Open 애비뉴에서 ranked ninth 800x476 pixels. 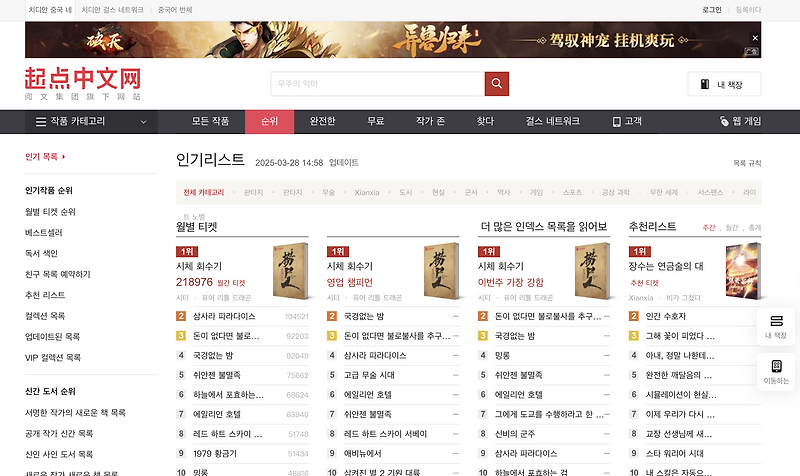coord(362,454)
